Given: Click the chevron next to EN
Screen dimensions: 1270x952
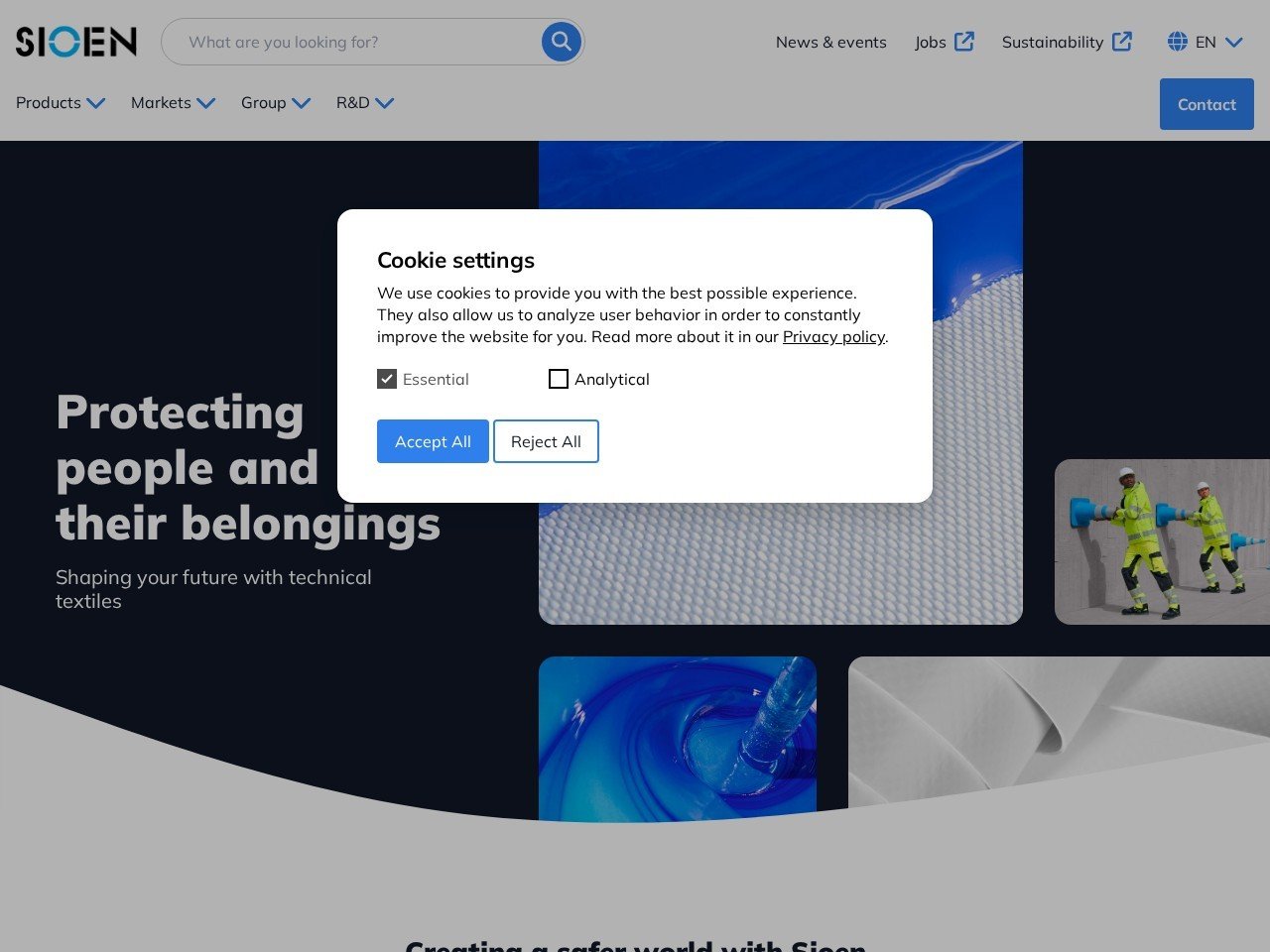Looking at the screenshot, I should click(1233, 42).
